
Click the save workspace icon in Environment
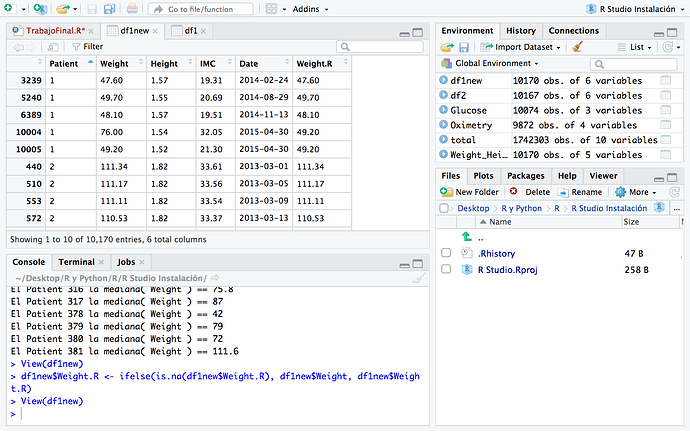point(464,47)
